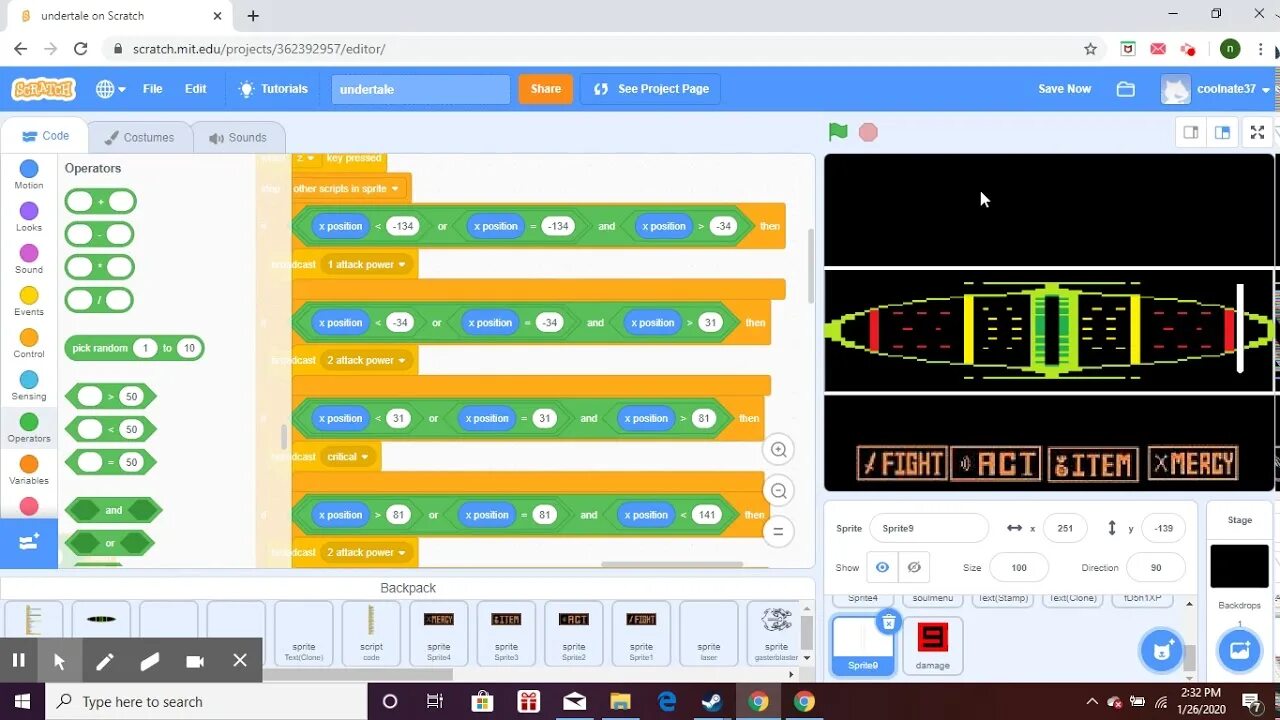Zoom in on the code workspace

pyautogui.click(x=778, y=450)
